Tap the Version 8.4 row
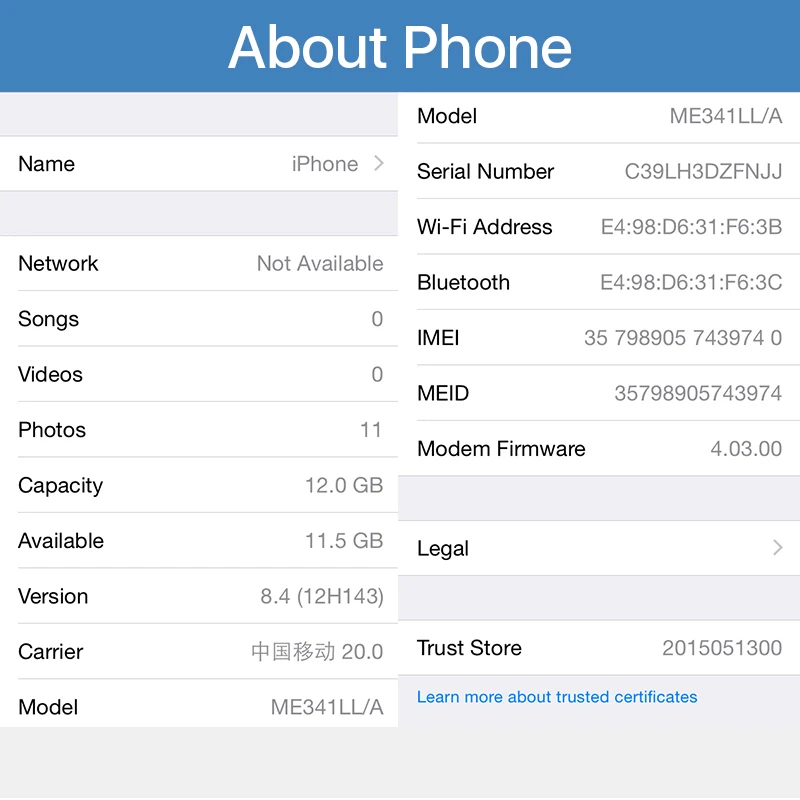Screen dimensions: 800x800 (200, 596)
